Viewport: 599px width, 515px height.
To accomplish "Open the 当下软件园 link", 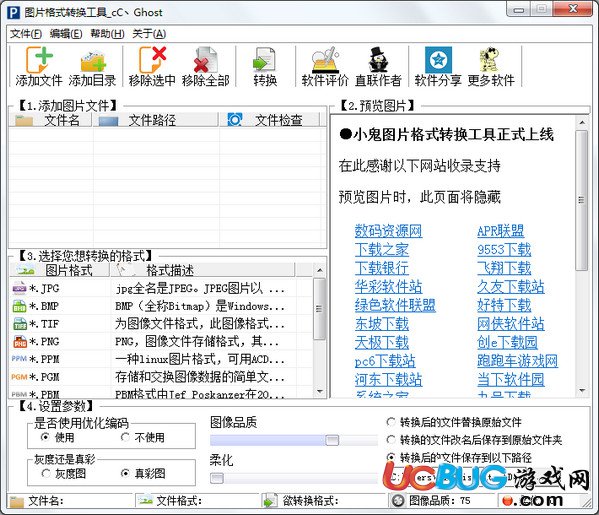I will (510, 379).
